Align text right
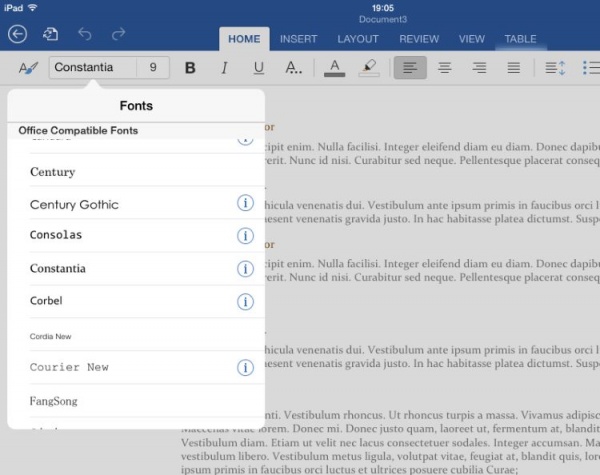The width and height of the screenshot is (600, 475). pyautogui.click(x=479, y=68)
